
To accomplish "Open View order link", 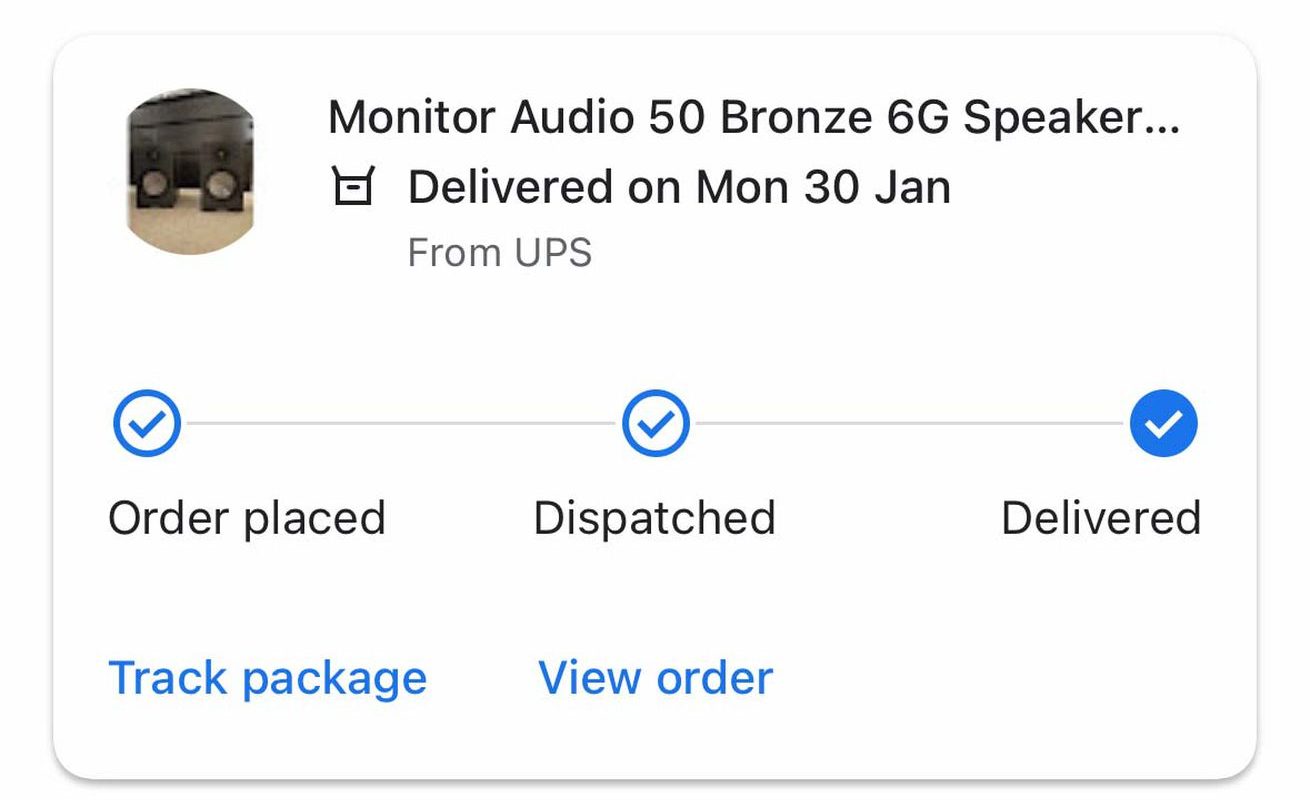I will tap(656, 678).
